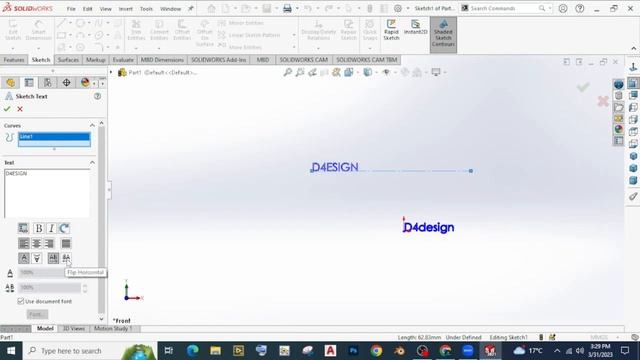Rotate the sketch text with Rotate button

[x=64, y=228]
